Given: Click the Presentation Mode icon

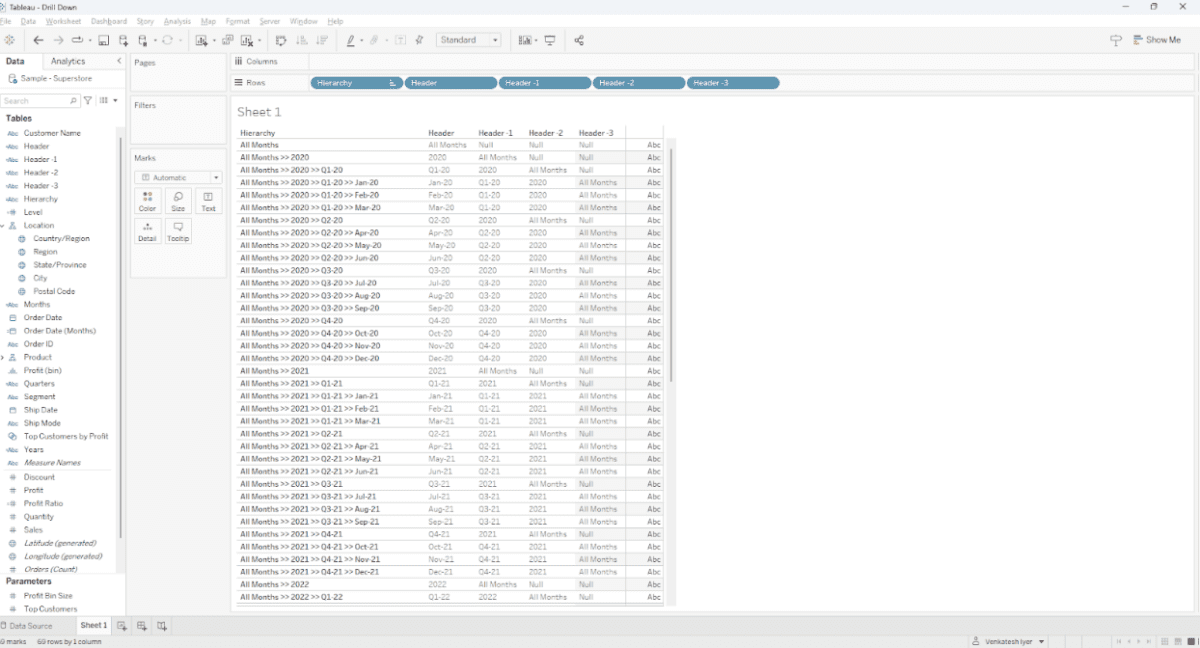Looking at the screenshot, I should [x=550, y=40].
